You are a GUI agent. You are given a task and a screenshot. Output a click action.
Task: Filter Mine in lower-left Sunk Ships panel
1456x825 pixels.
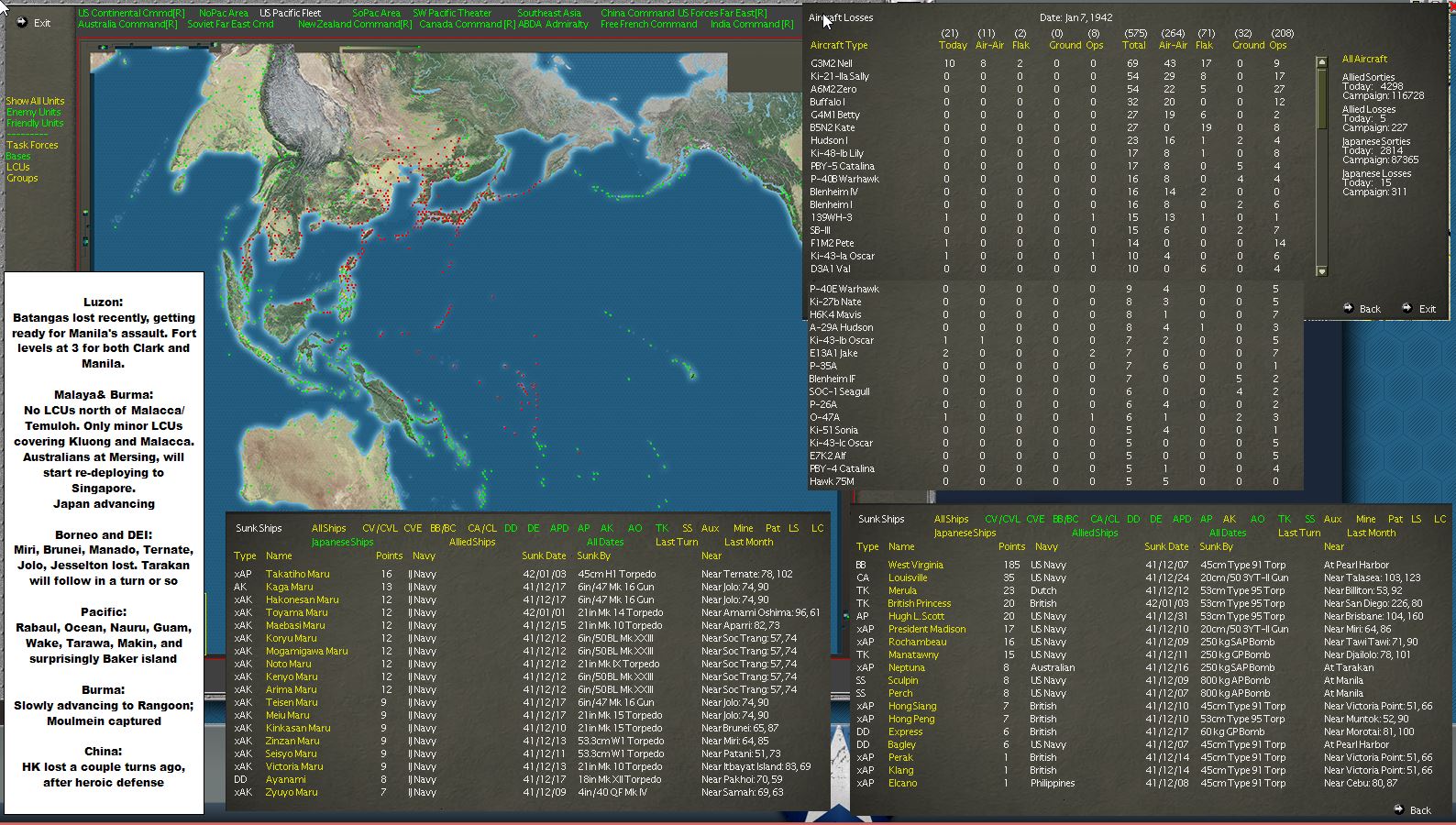click(x=743, y=528)
